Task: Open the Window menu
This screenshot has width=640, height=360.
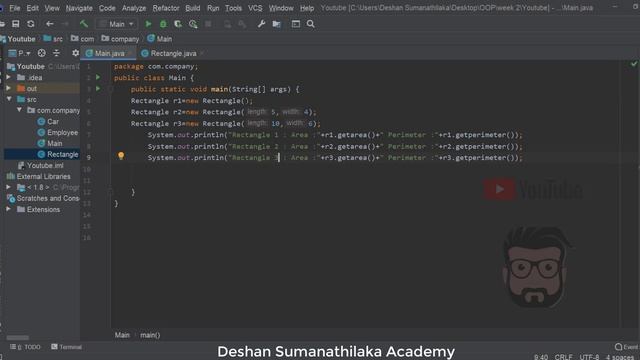Action: click(281, 8)
